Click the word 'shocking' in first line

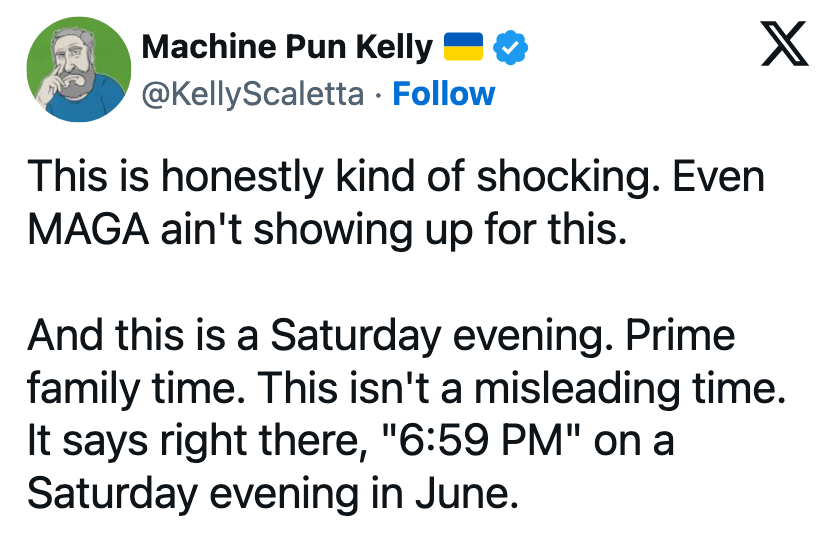point(569,177)
